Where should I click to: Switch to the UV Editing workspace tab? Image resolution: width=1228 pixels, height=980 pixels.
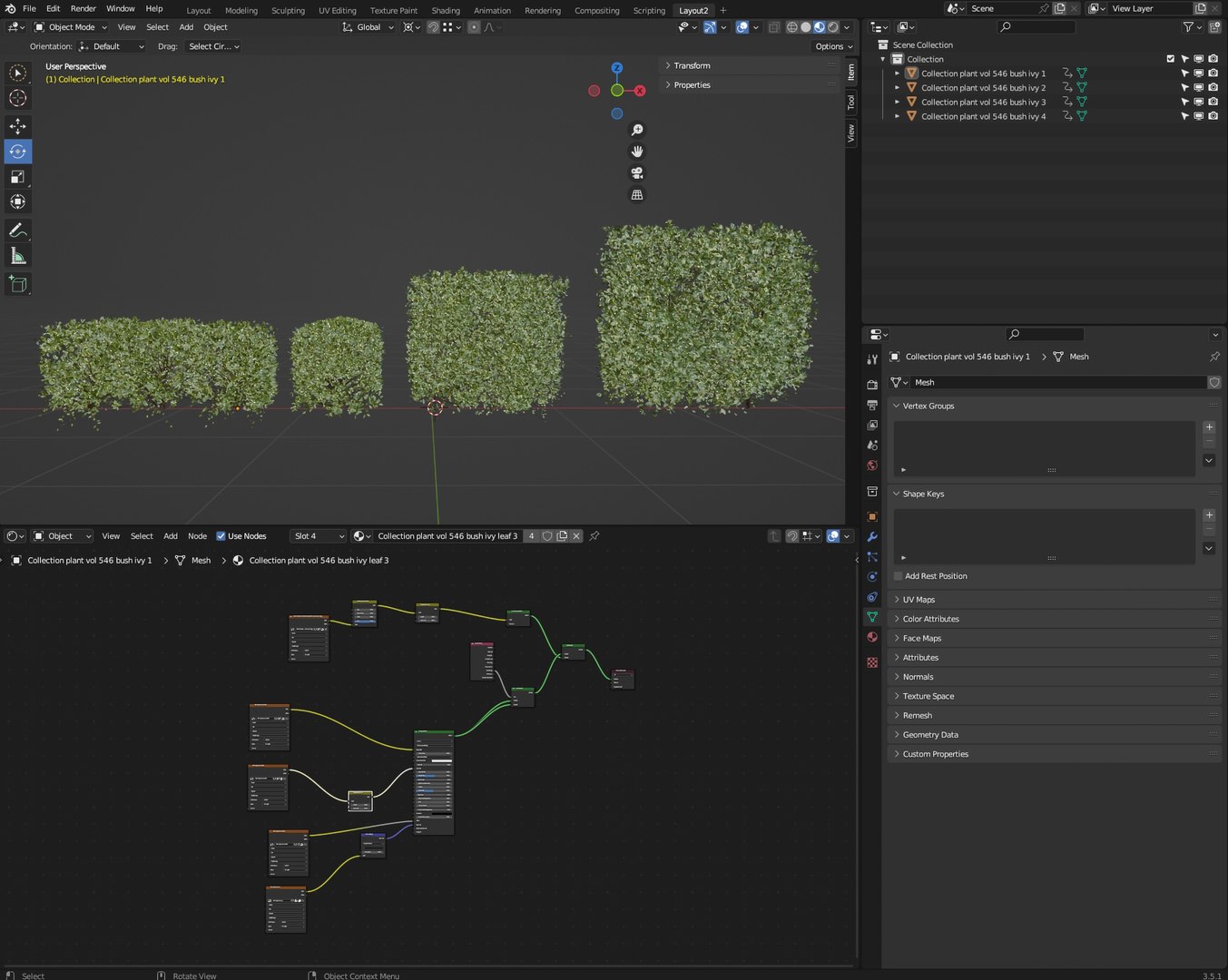click(x=338, y=10)
